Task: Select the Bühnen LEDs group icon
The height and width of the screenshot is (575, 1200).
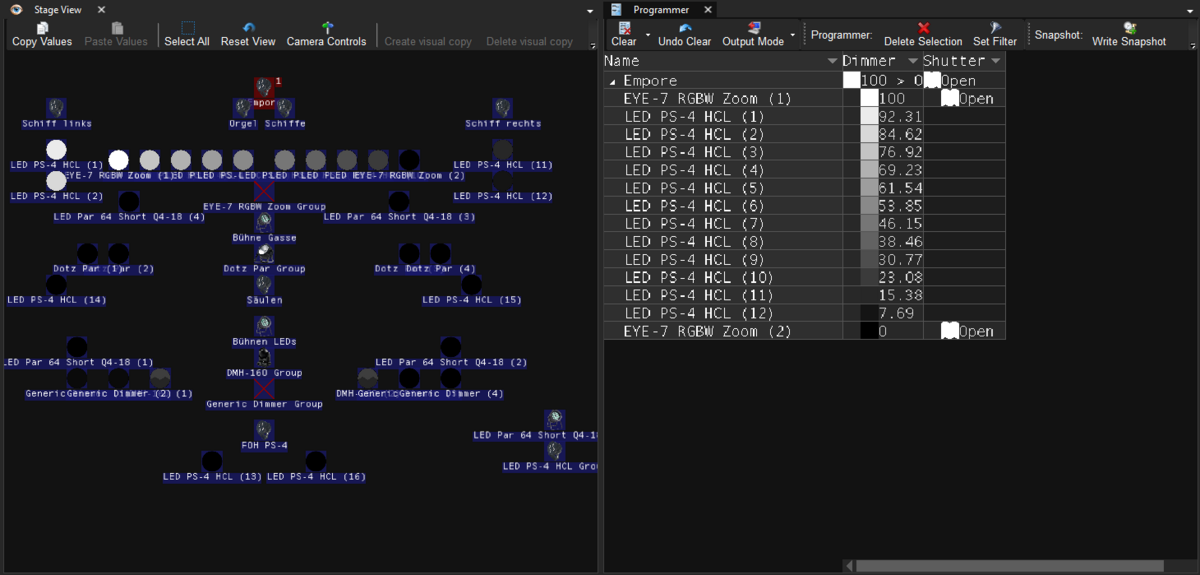Action: [264, 326]
